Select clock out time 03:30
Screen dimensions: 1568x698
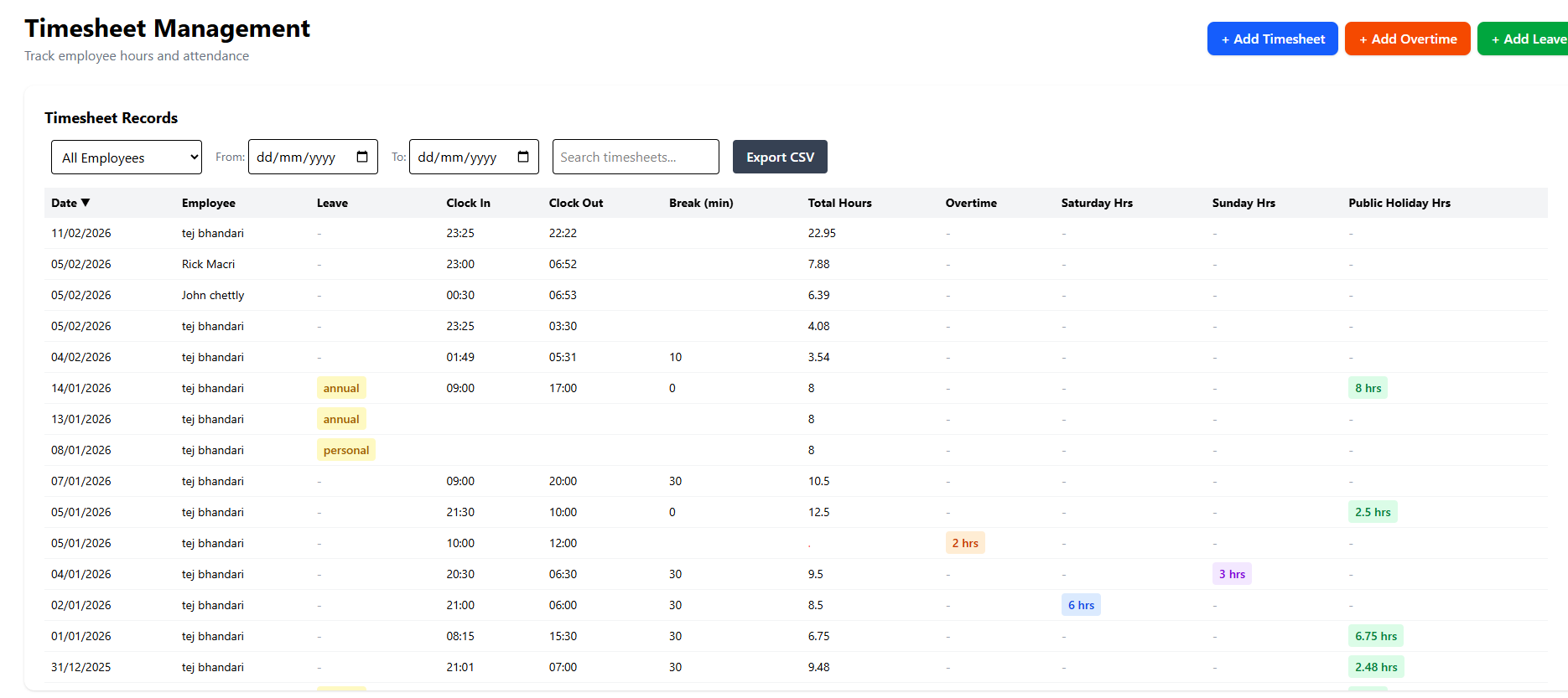pyautogui.click(x=563, y=326)
